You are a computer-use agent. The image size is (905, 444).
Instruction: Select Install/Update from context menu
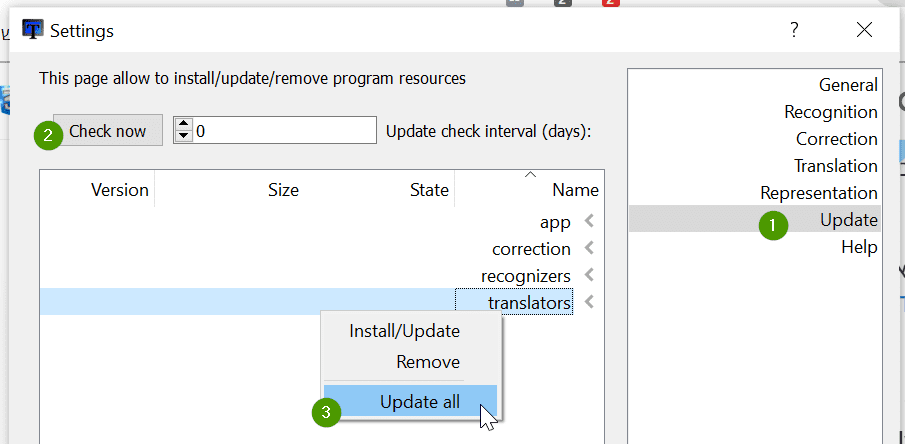(404, 331)
